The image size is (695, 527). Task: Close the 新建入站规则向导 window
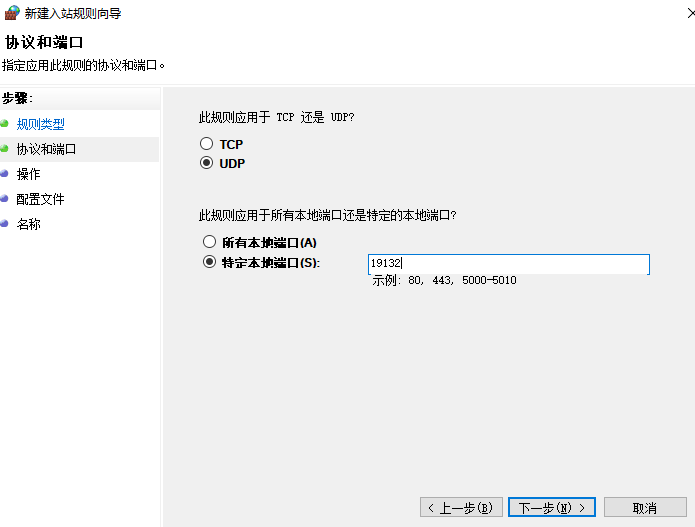pos(691,13)
